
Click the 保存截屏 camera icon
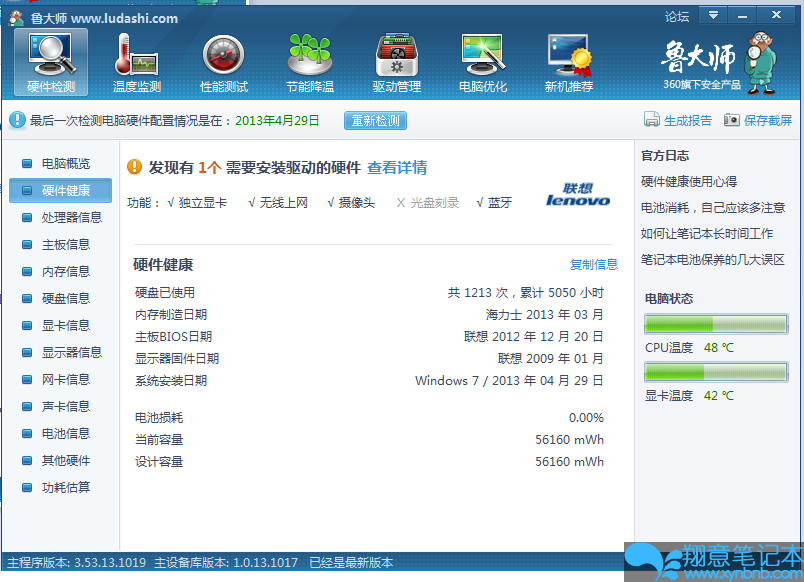(x=732, y=119)
